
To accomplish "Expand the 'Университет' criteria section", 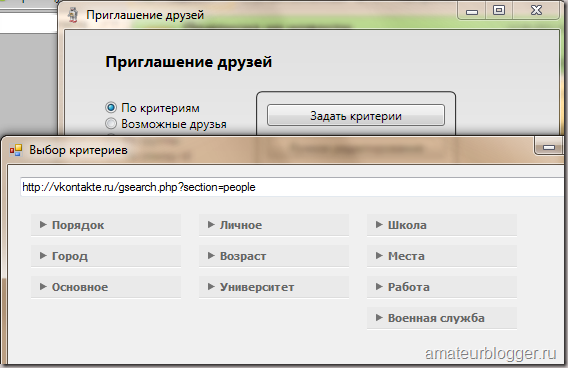I will (274, 287).
